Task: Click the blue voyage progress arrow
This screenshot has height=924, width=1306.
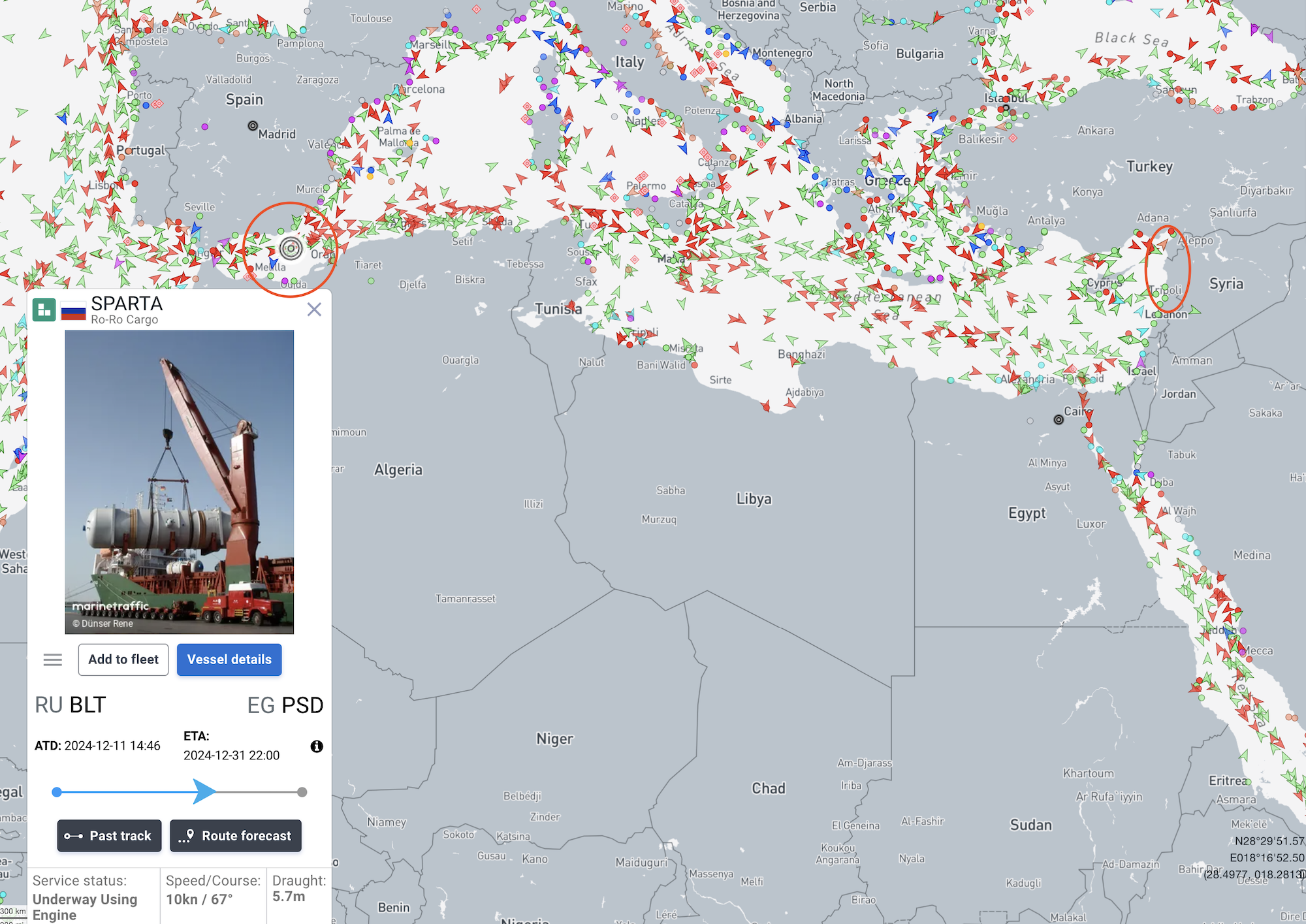Action: [204, 792]
